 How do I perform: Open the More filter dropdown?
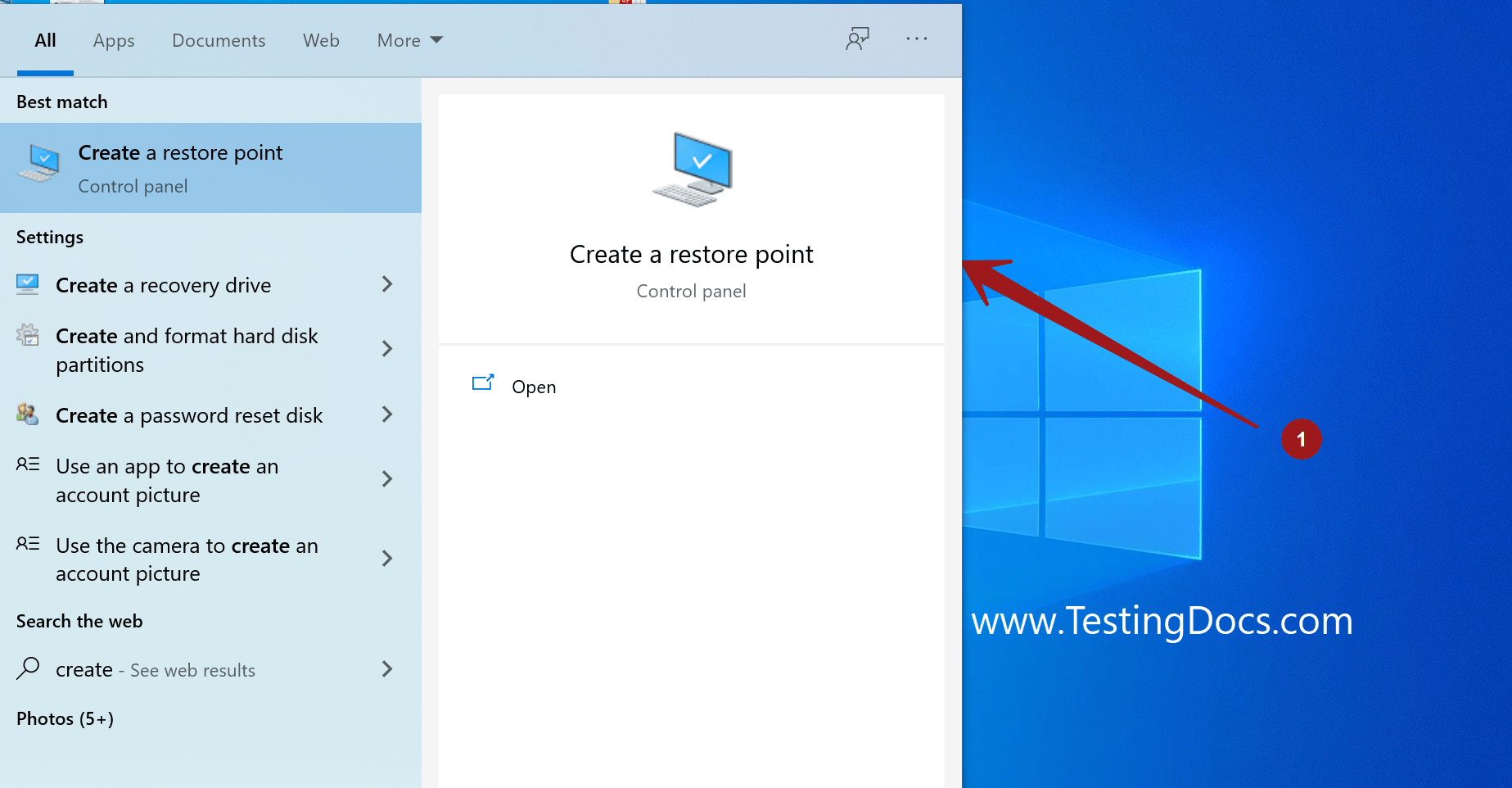408,39
